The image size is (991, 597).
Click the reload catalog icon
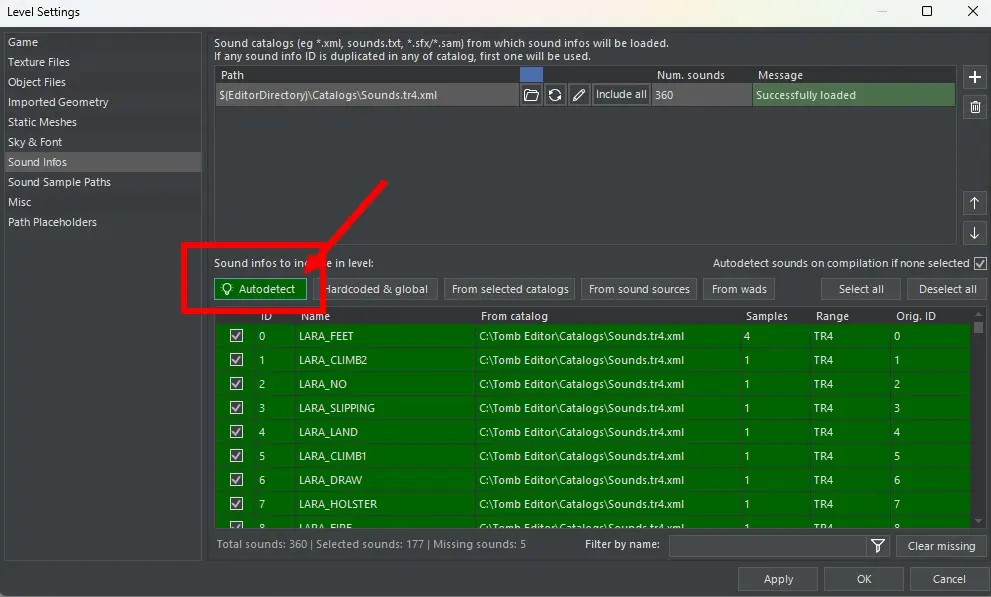pyautogui.click(x=555, y=95)
